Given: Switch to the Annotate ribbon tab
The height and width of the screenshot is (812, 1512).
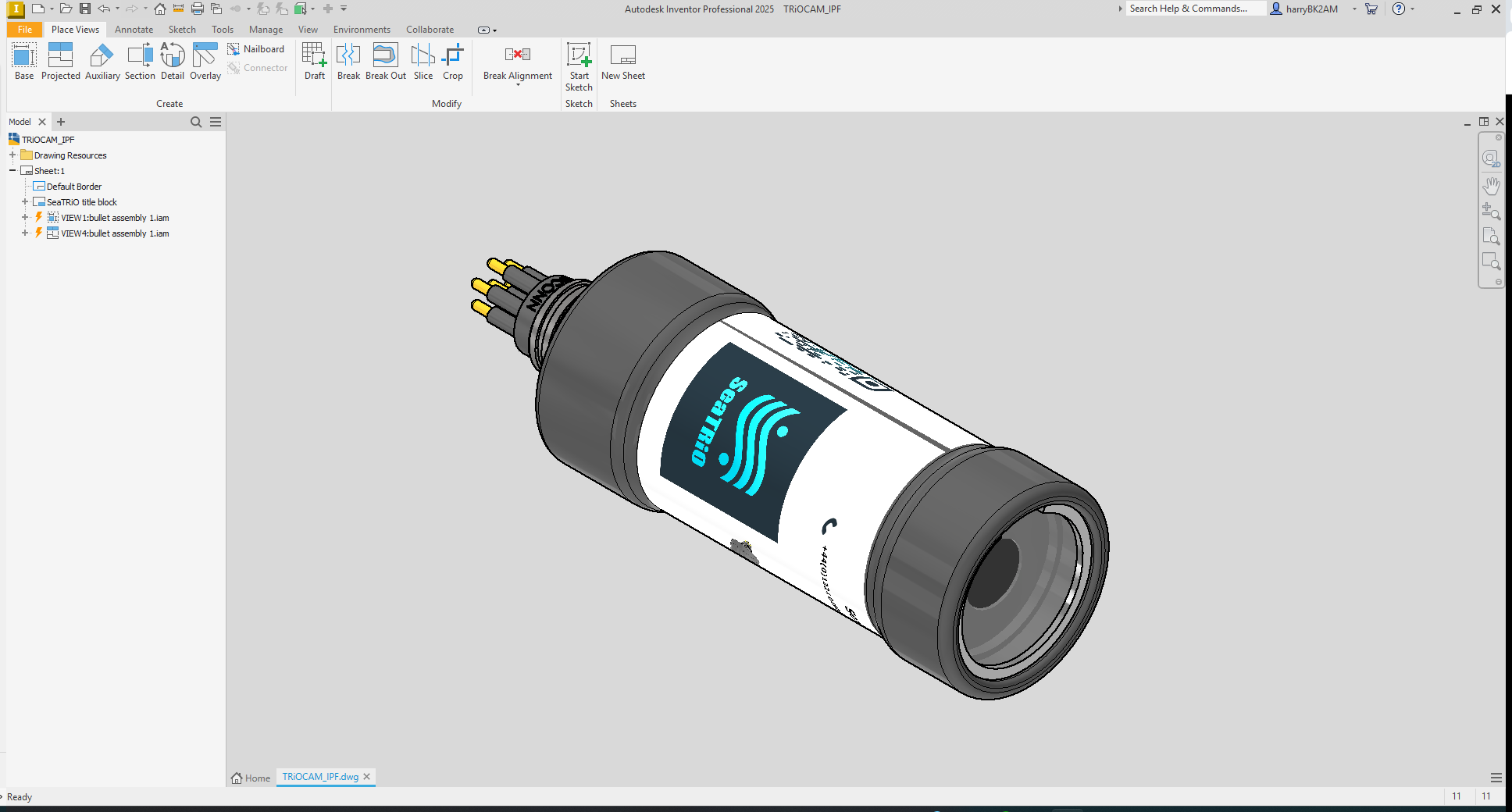Looking at the screenshot, I should pyautogui.click(x=134, y=30).
